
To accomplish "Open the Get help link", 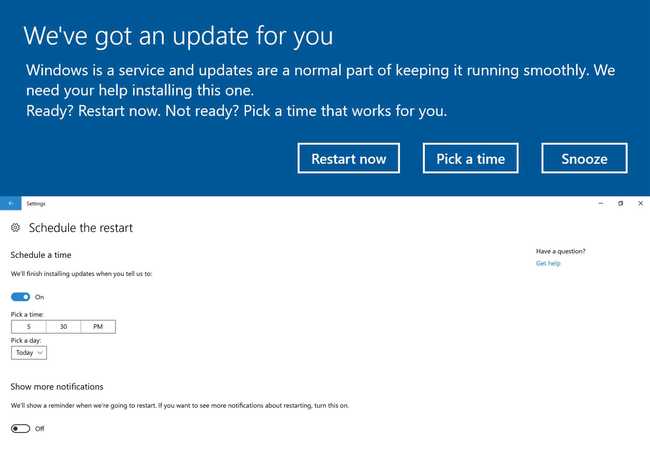I will point(548,263).
